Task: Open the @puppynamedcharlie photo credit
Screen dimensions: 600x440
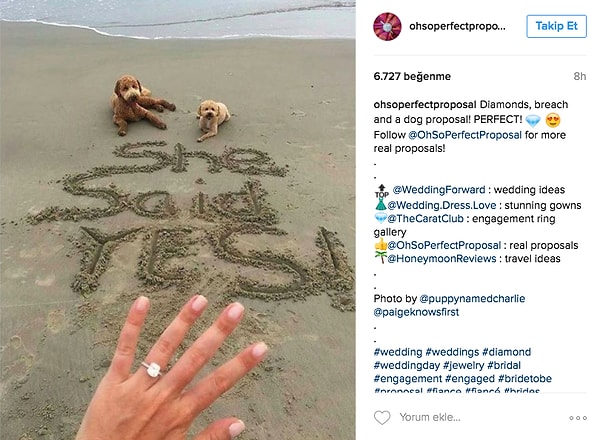Action: click(x=472, y=298)
